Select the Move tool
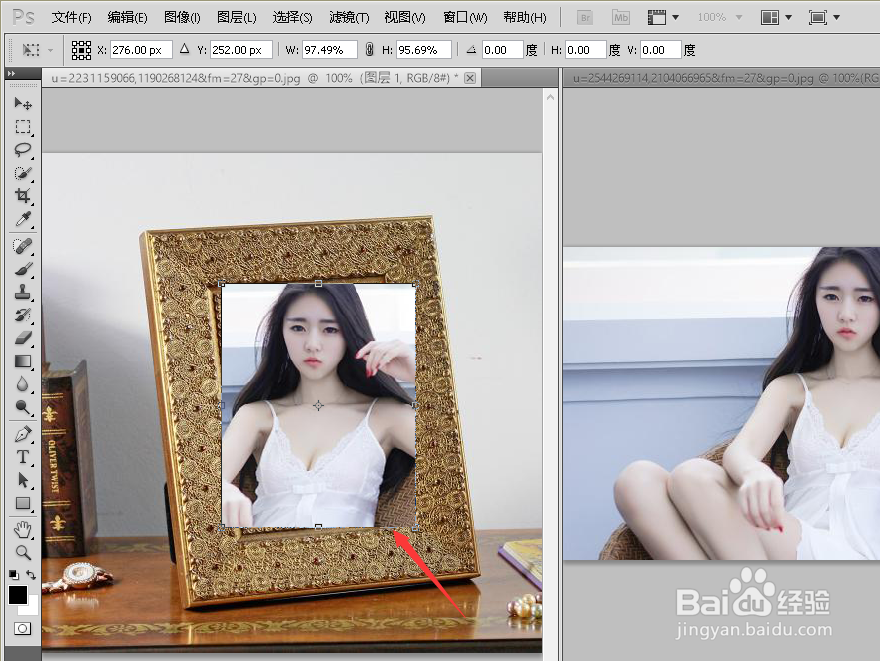Viewport: 880px width, 661px height. 22,103
